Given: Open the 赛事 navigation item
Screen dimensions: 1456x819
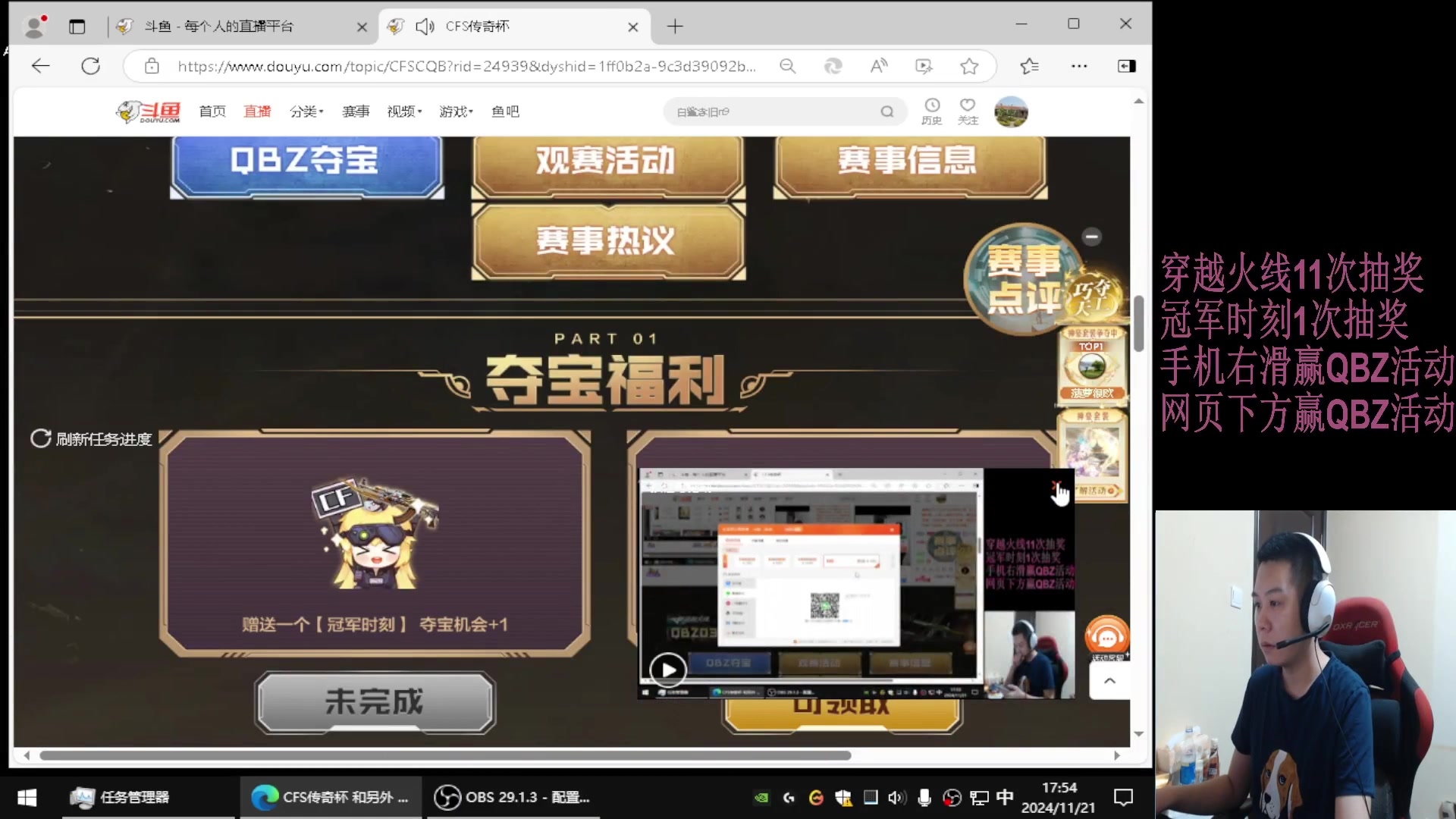Looking at the screenshot, I should tap(356, 111).
